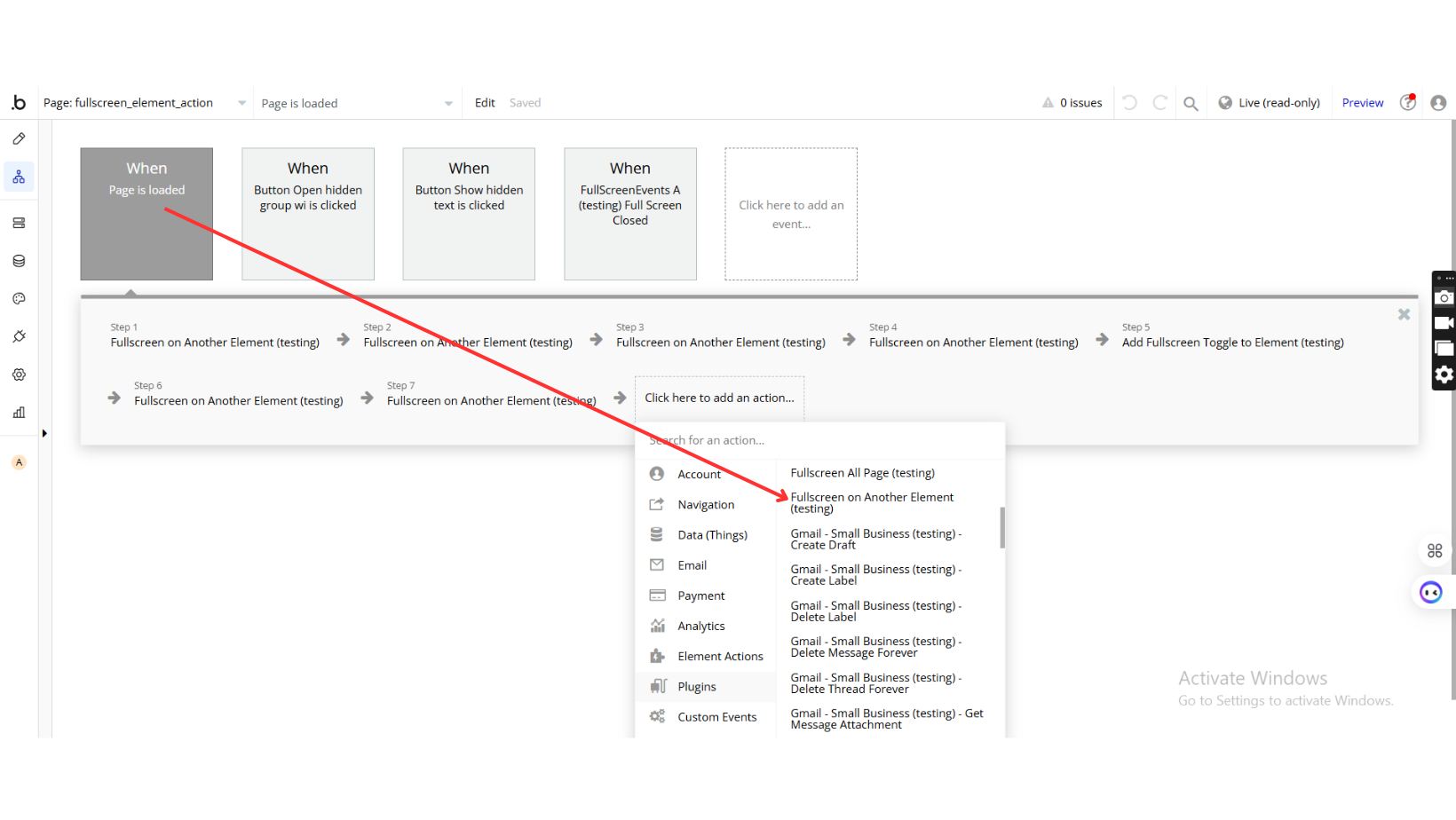Viewport: 1456px width, 820px height.
Task: Open Step 7 Fullscreen on Another Element
Action: coord(492,395)
